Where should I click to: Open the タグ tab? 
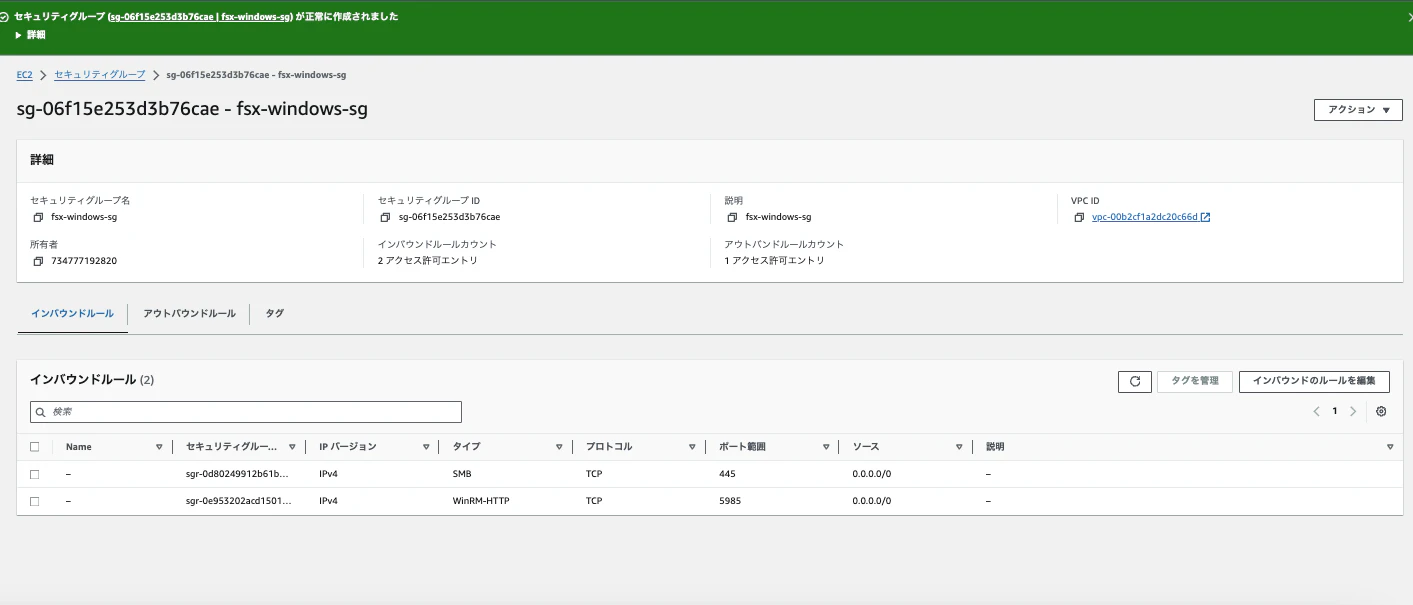[x=273, y=313]
